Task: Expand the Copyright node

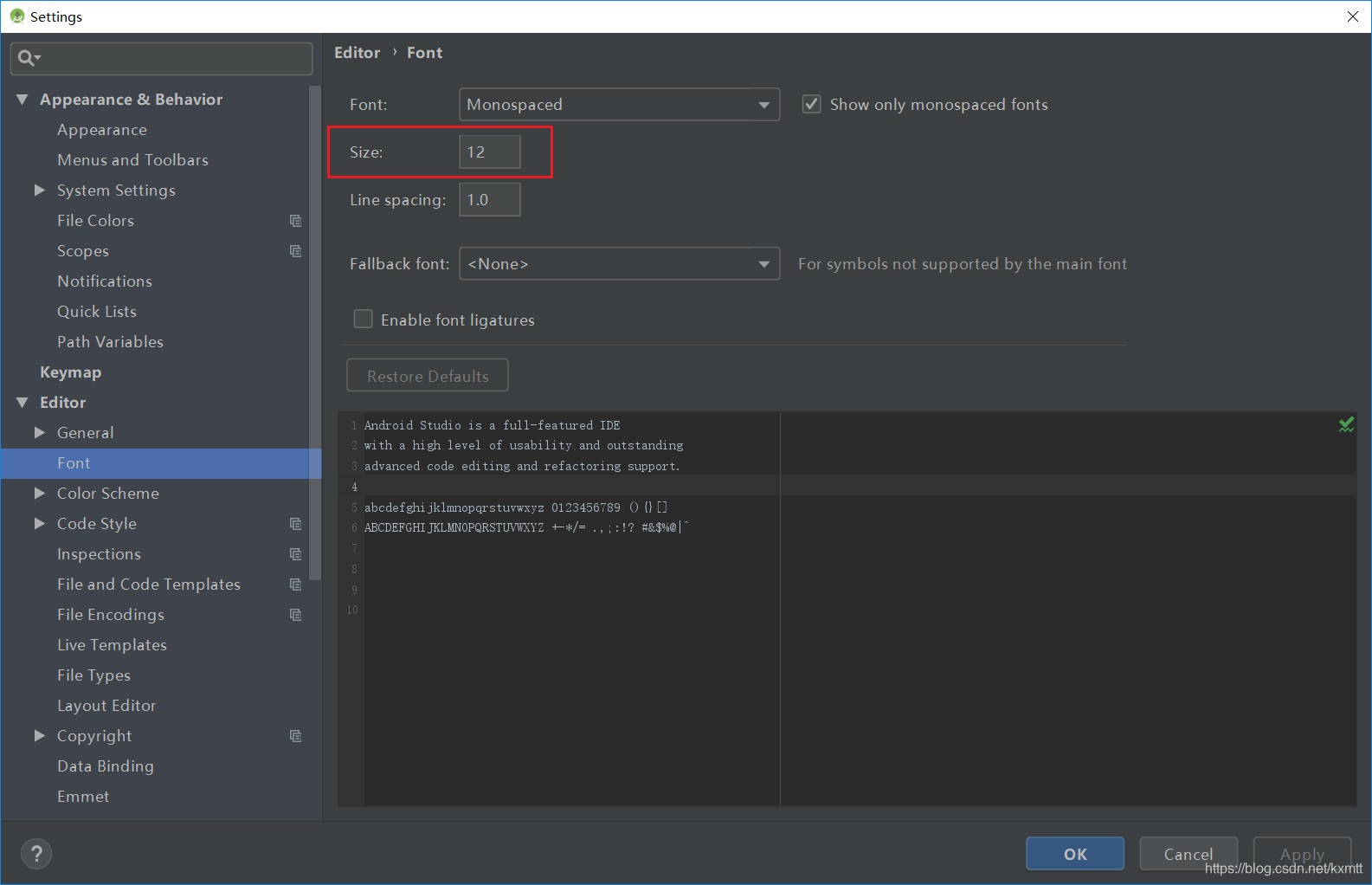Action: point(39,735)
